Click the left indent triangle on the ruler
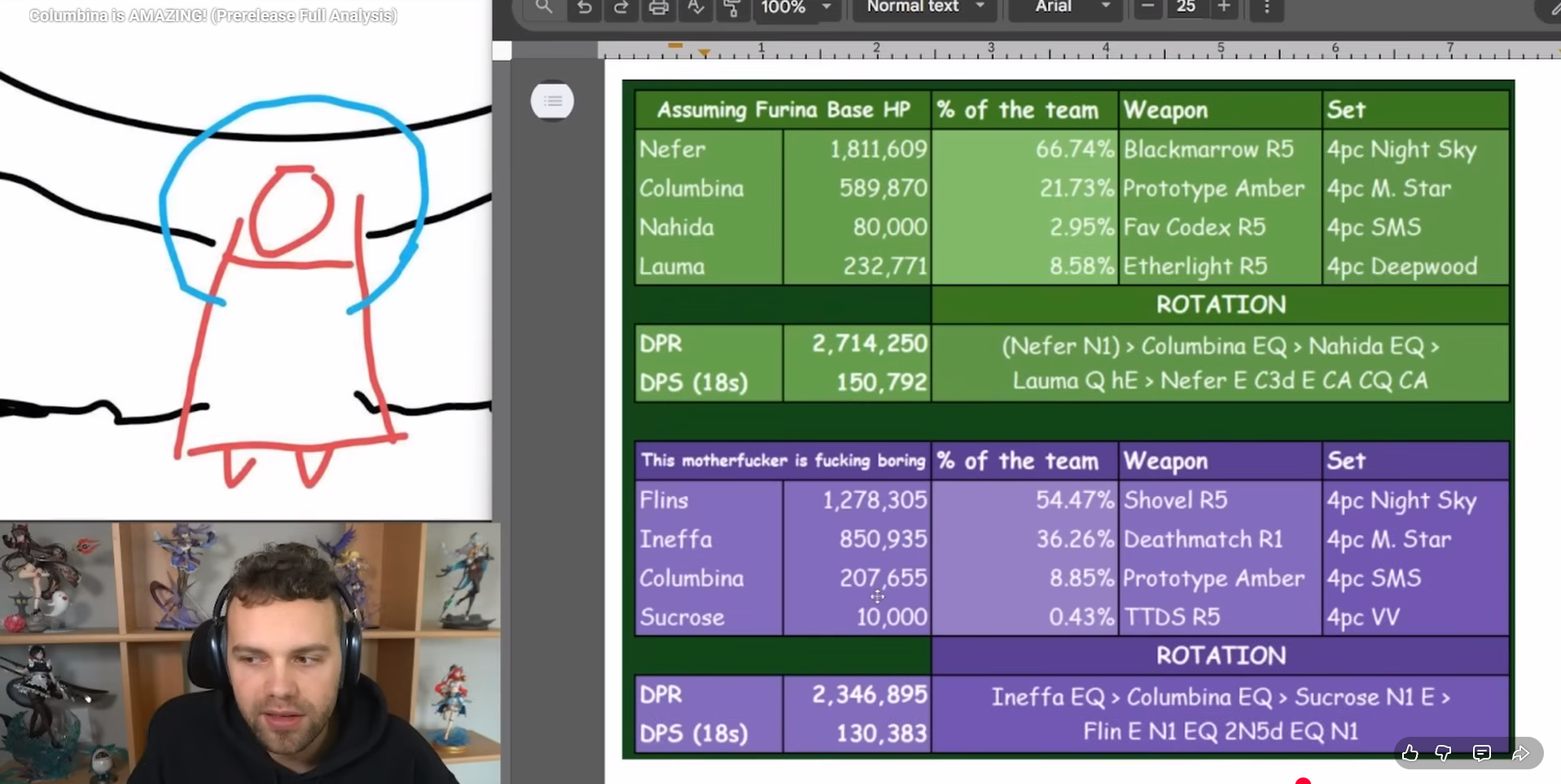 coord(704,53)
